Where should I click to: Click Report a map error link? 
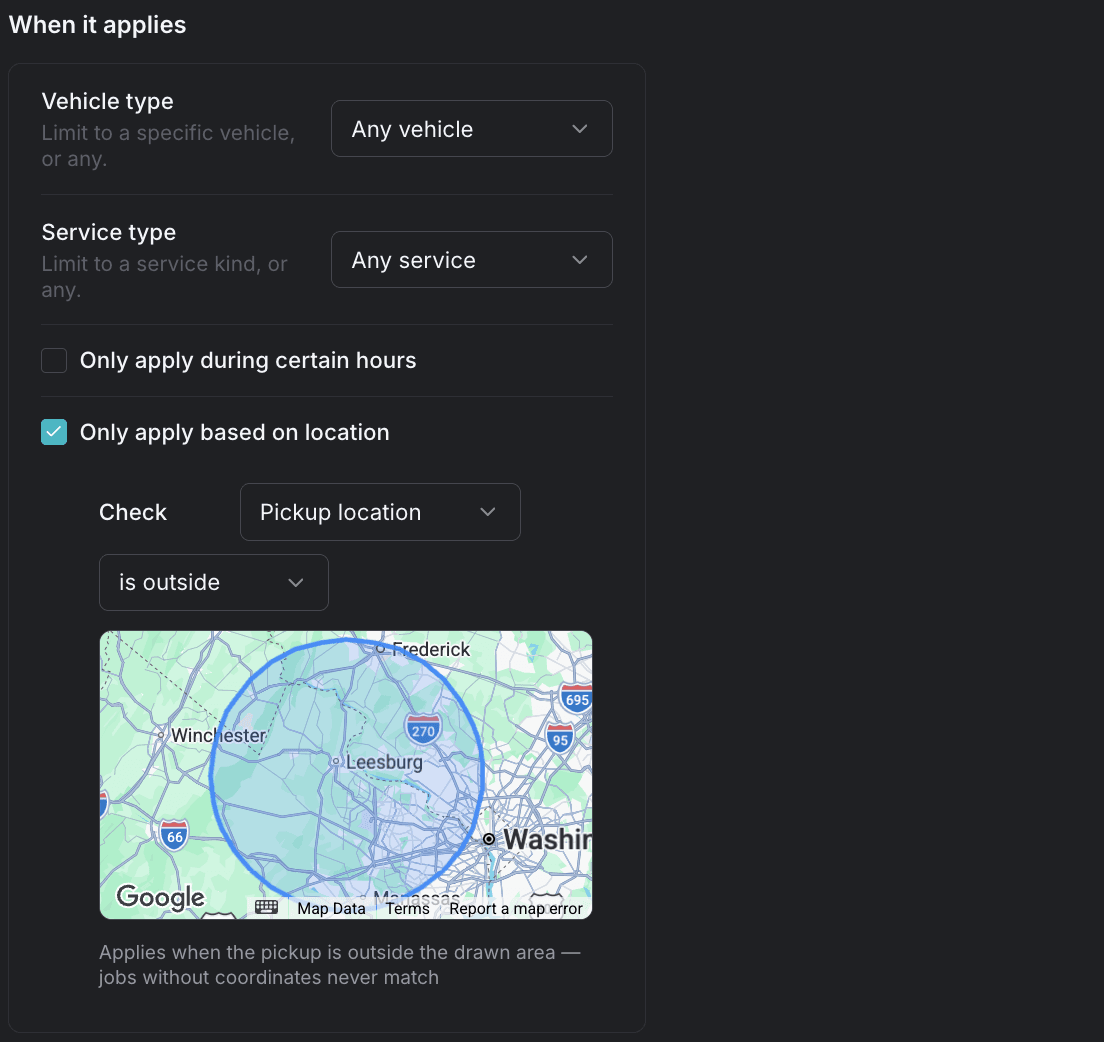(516, 909)
